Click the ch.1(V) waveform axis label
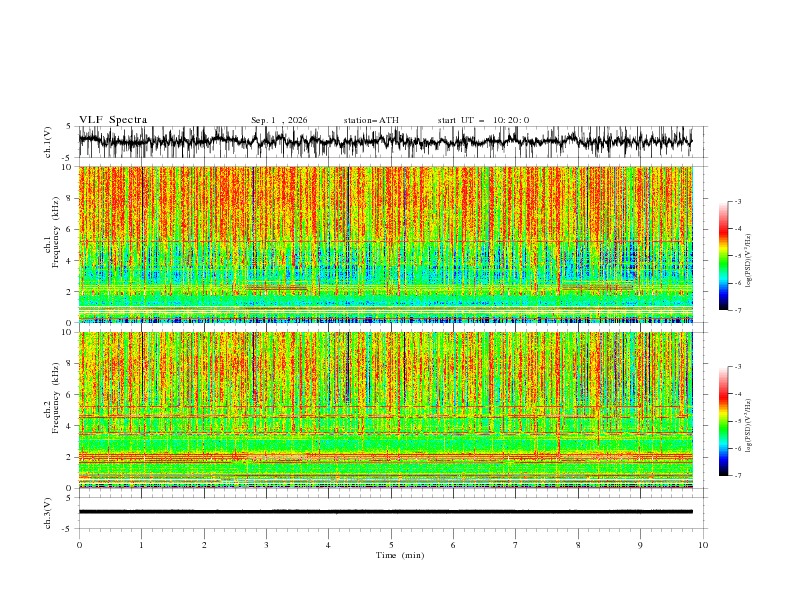 48,142
